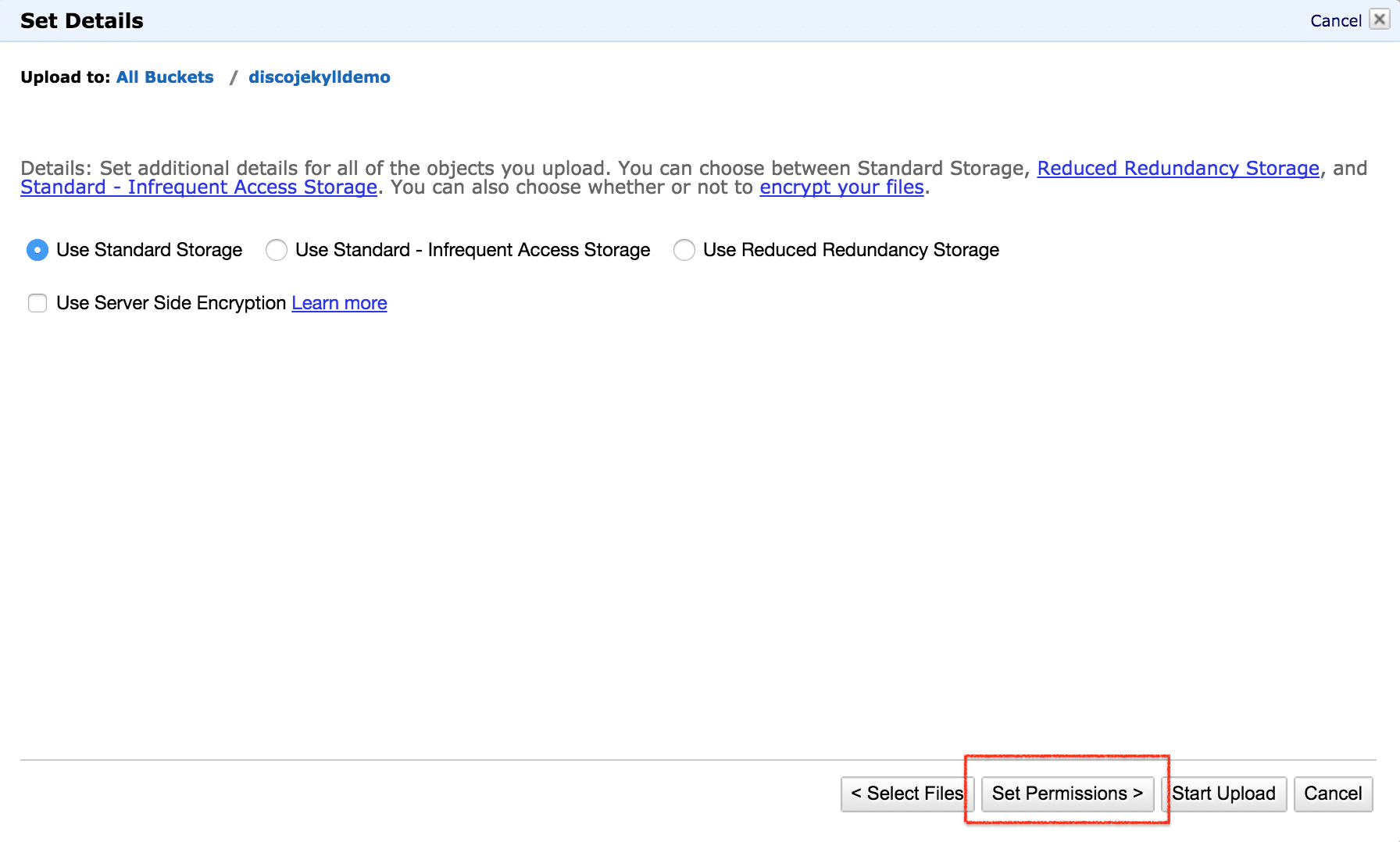Open the discojekylldemo bucket link
Viewport: 1400px width, 842px height.
tap(319, 77)
